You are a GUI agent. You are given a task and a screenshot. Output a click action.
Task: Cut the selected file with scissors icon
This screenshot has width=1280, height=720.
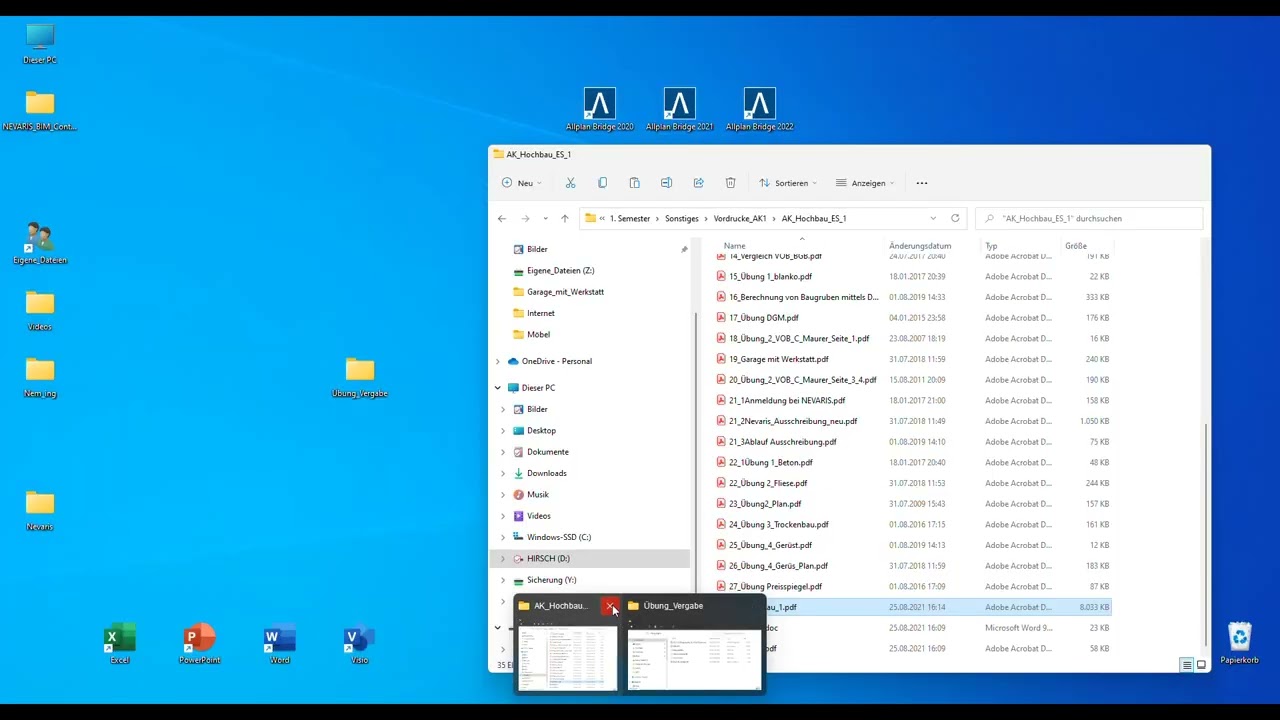coord(570,183)
